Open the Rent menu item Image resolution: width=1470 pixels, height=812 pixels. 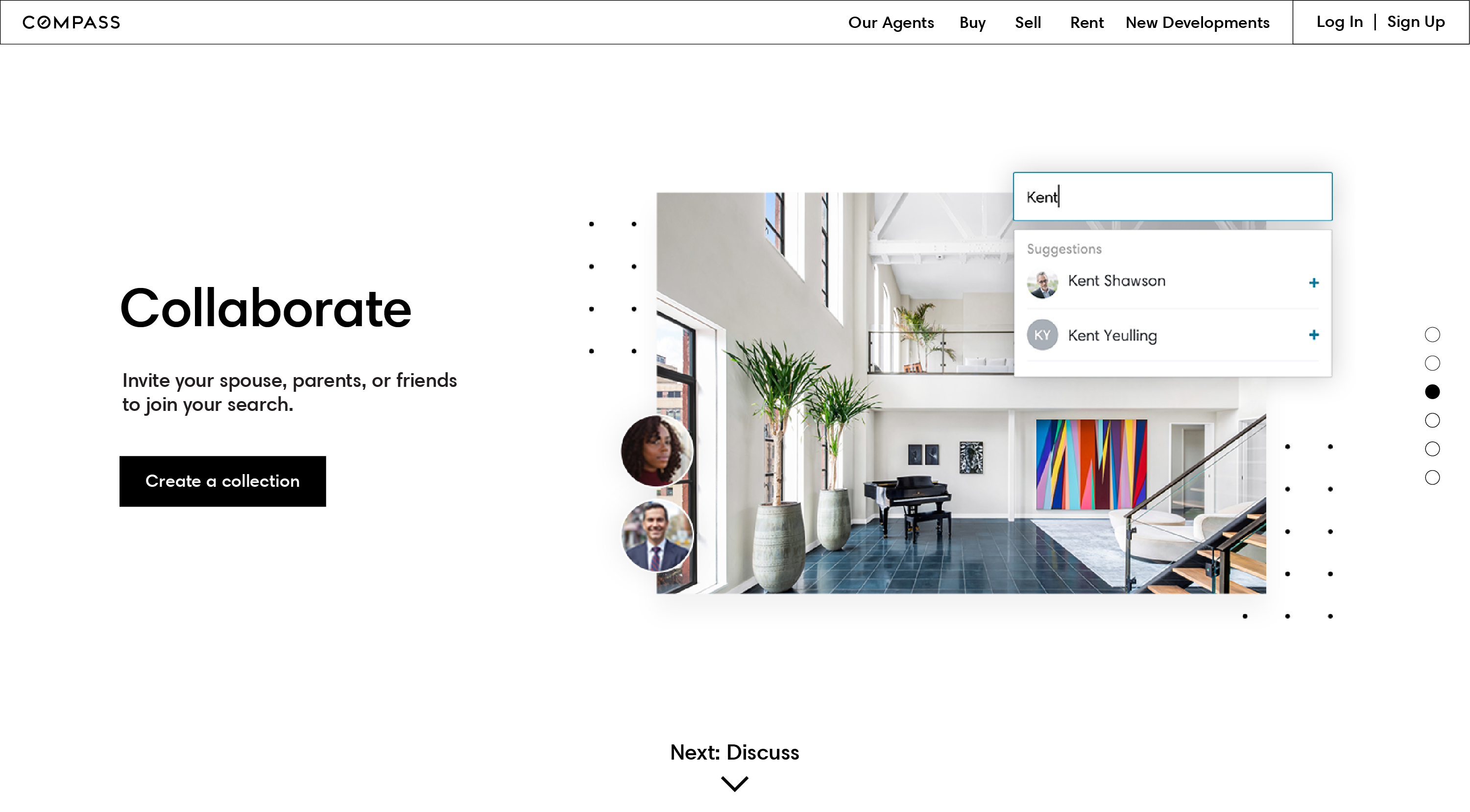tap(1086, 22)
